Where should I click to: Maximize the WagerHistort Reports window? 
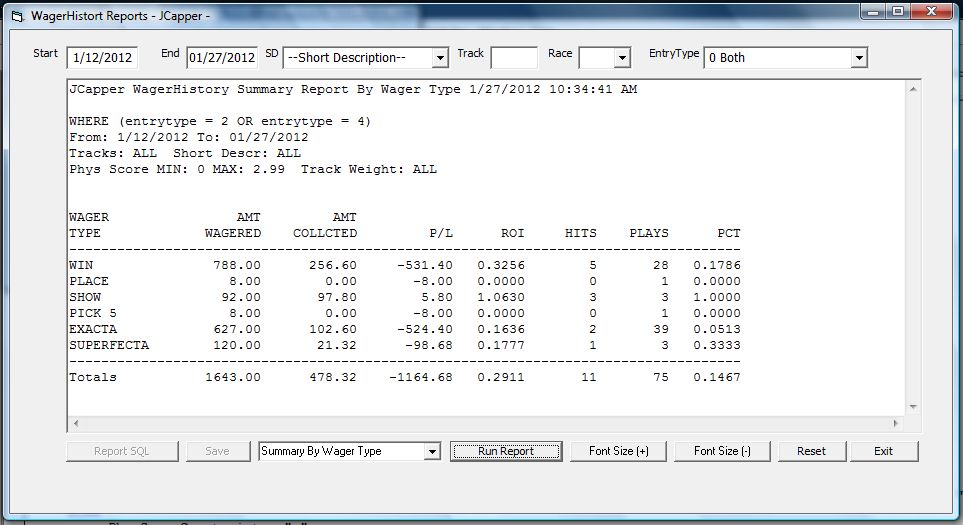(x=898, y=11)
